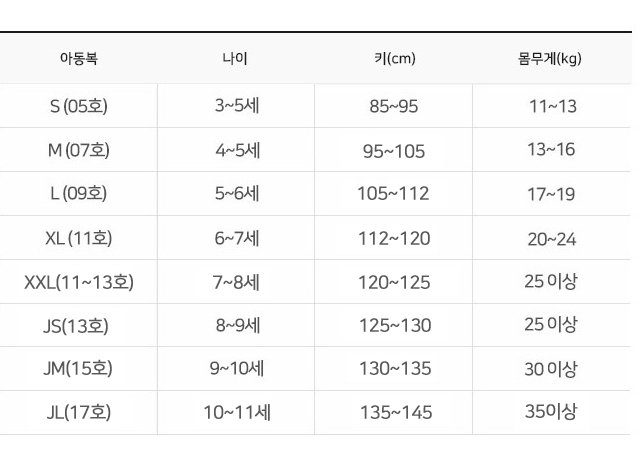The height and width of the screenshot is (471, 639).
Task: Click the 135~145 height cell
Action: pyautogui.click(x=396, y=412)
